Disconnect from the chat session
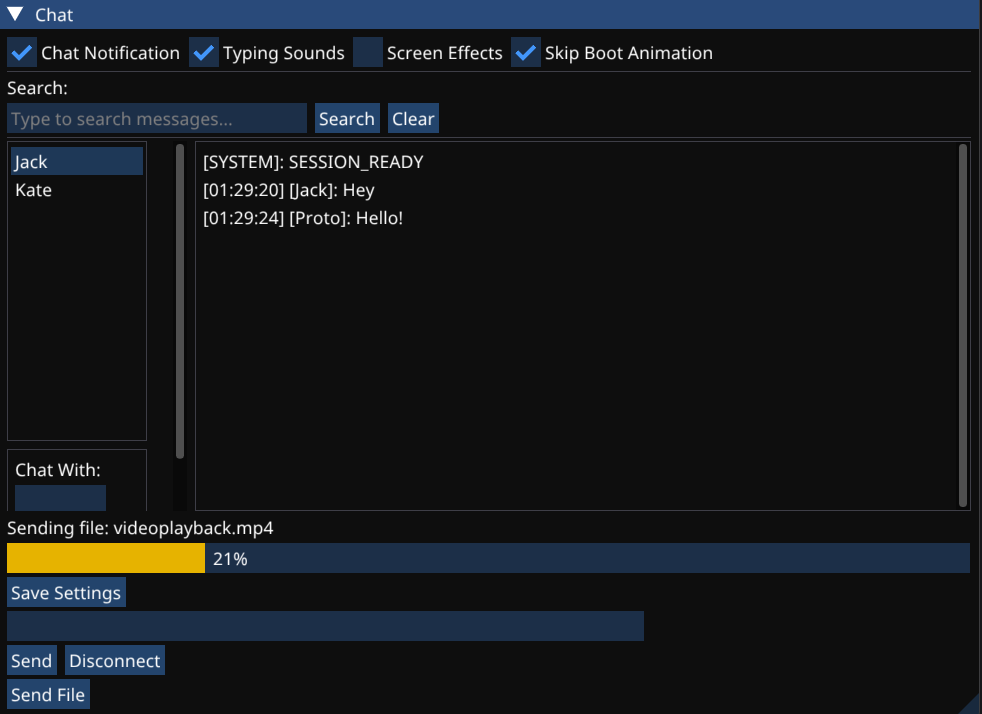982x714 pixels. point(114,660)
